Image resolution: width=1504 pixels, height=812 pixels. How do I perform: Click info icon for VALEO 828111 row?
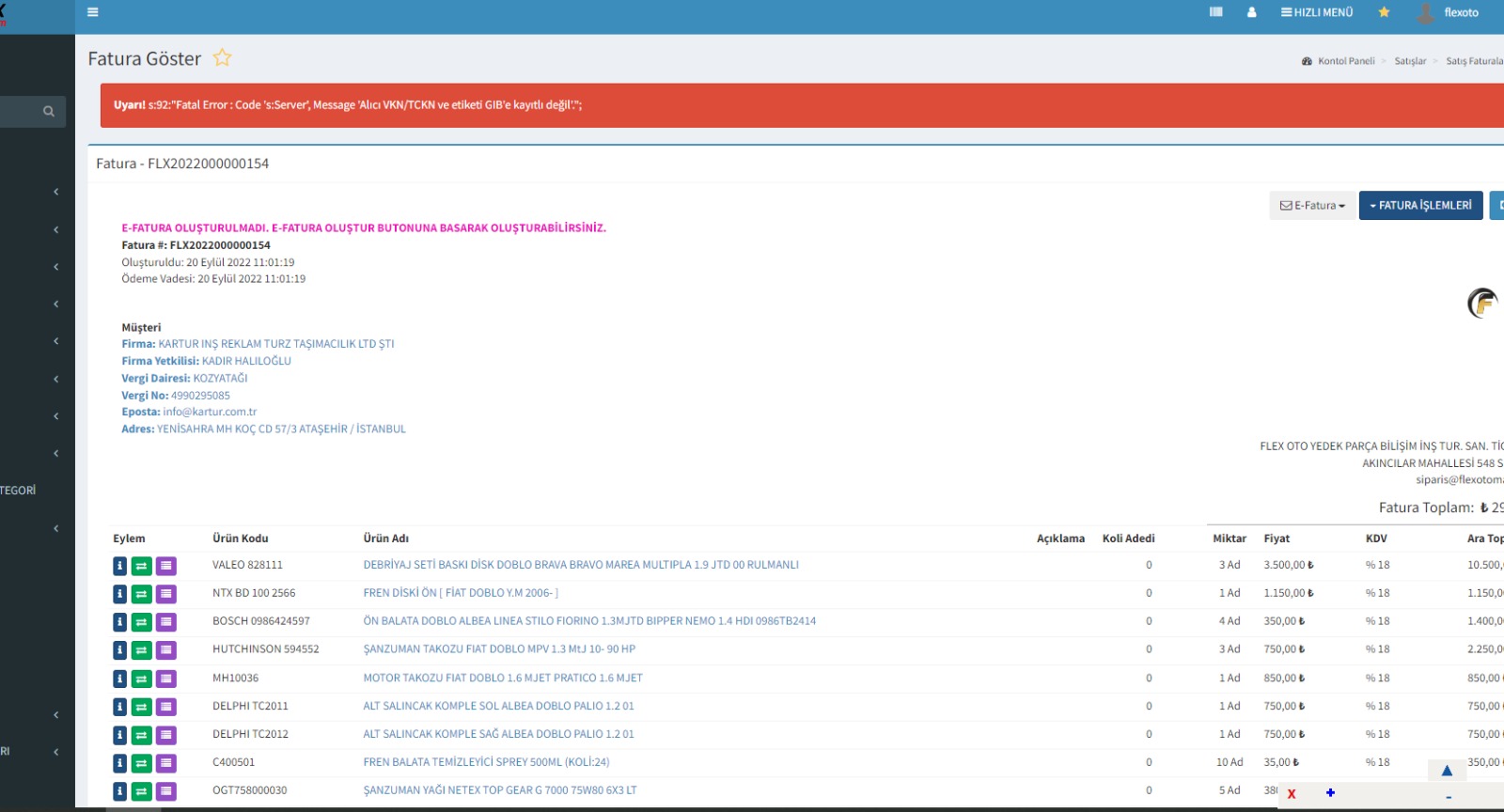tap(119, 566)
